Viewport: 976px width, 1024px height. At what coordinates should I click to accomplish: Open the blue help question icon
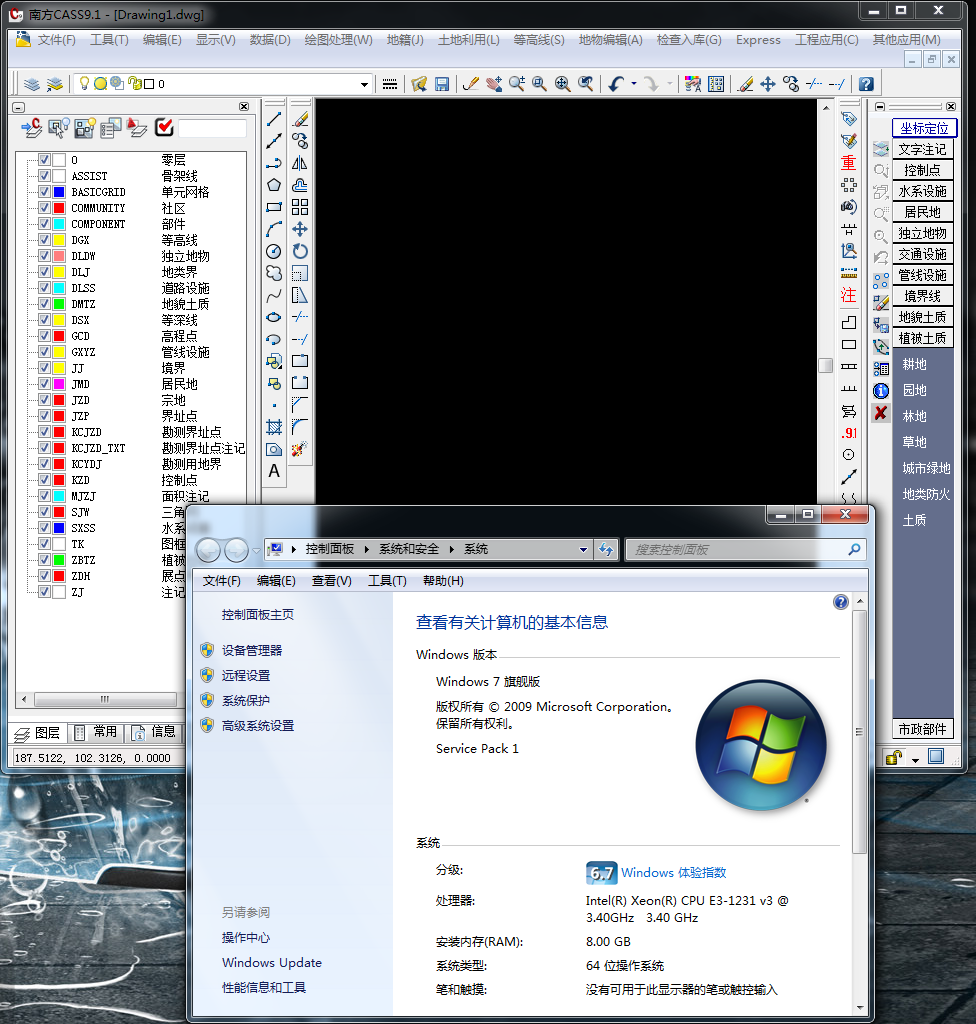pos(866,84)
